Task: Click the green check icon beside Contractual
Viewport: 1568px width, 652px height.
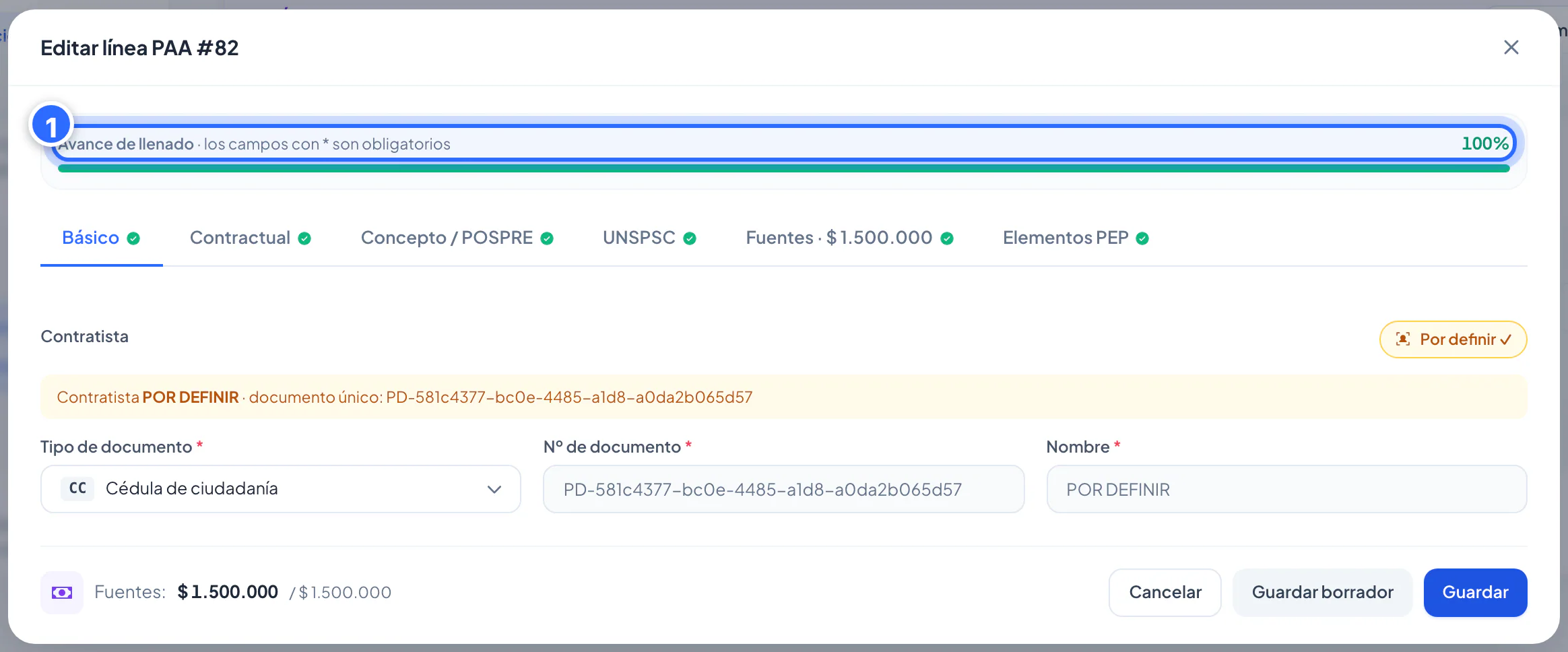Action: click(x=304, y=238)
